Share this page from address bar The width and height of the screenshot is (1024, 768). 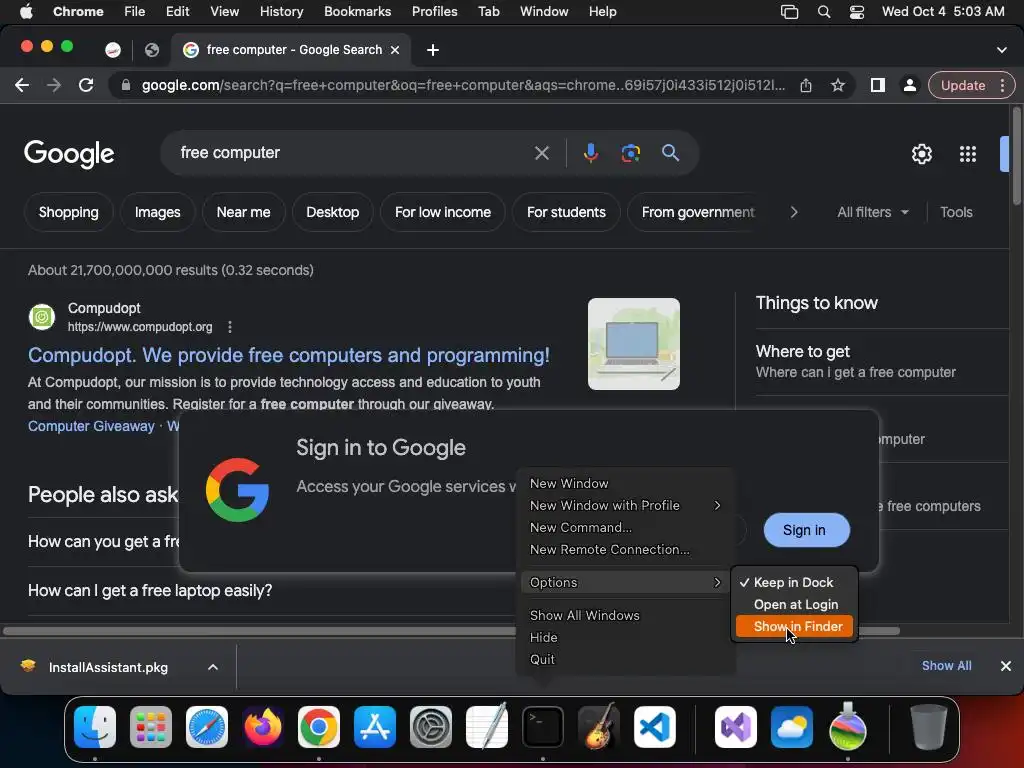(x=806, y=85)
